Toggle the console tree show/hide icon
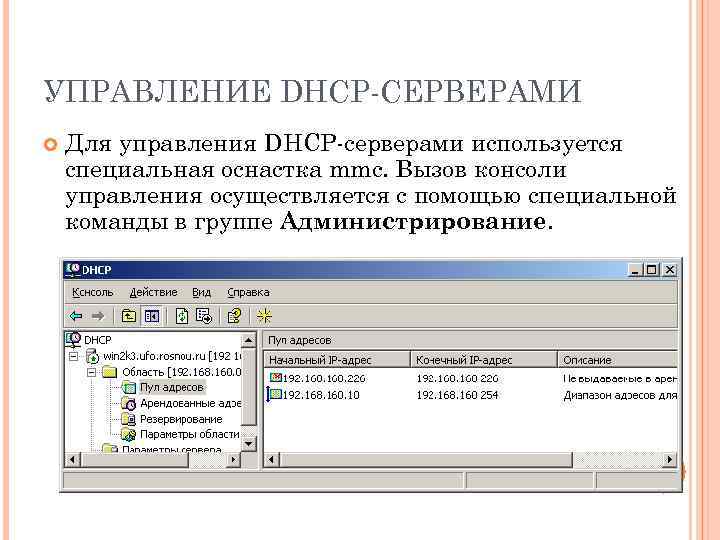The height and width of the screenshot is (540, 720). 152,316
